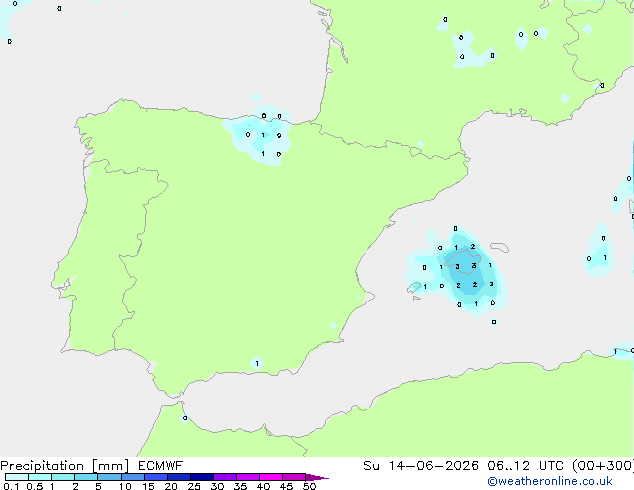Select the 30–35 mm purple legend swatch
The height and width of the screenshot is (490, 634).
(225, 477)
